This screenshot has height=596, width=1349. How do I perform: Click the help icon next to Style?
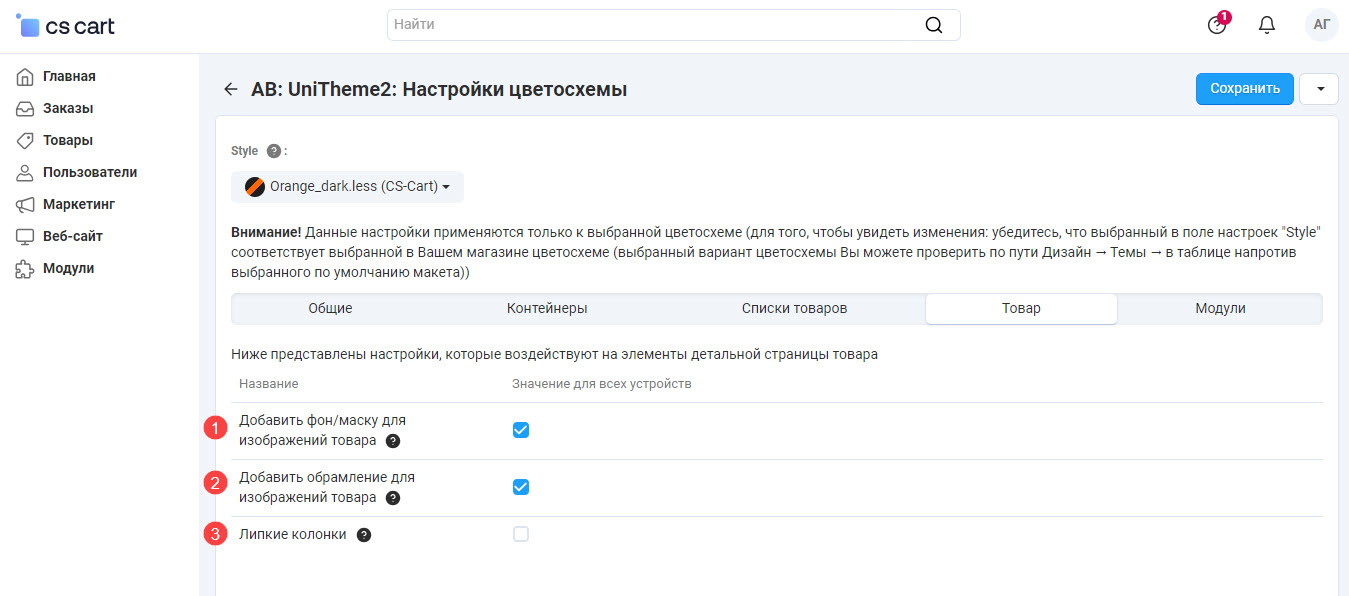click(274, 151)
